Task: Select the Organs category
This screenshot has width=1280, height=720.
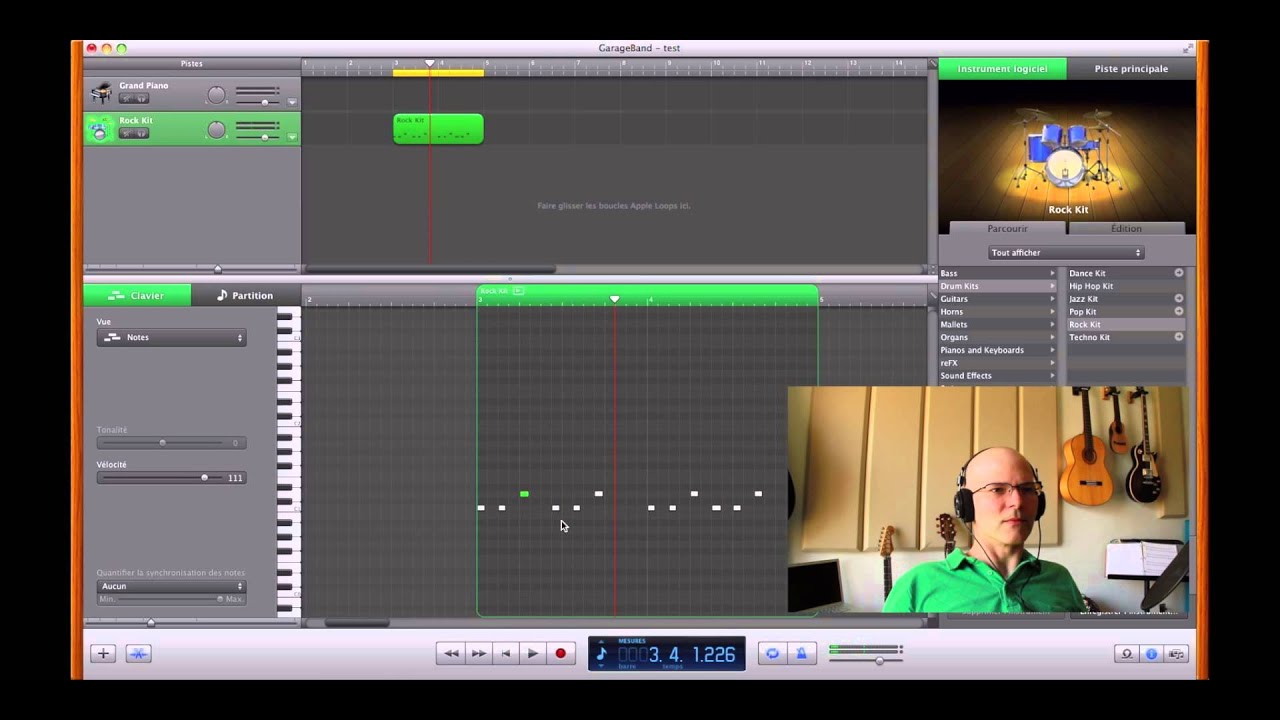Action: click(997, 337)
